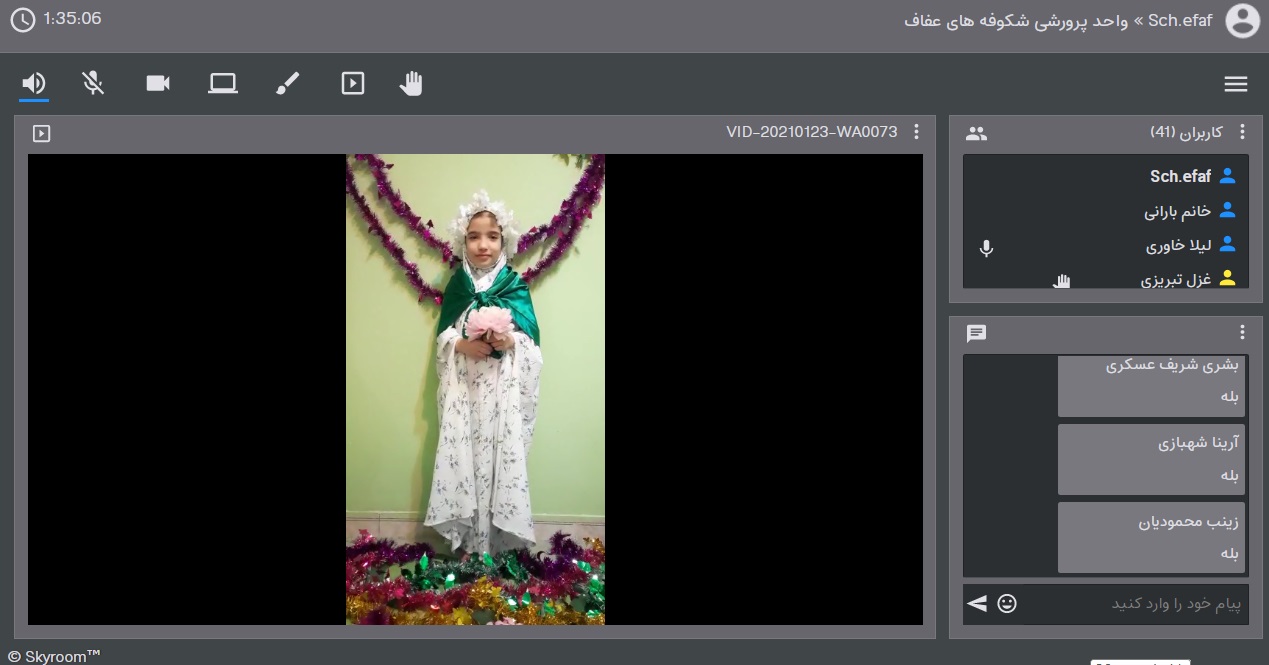Click the Skyroom copyright link
The height and width of the screenshot is (665, 1269).
(55, 656)
